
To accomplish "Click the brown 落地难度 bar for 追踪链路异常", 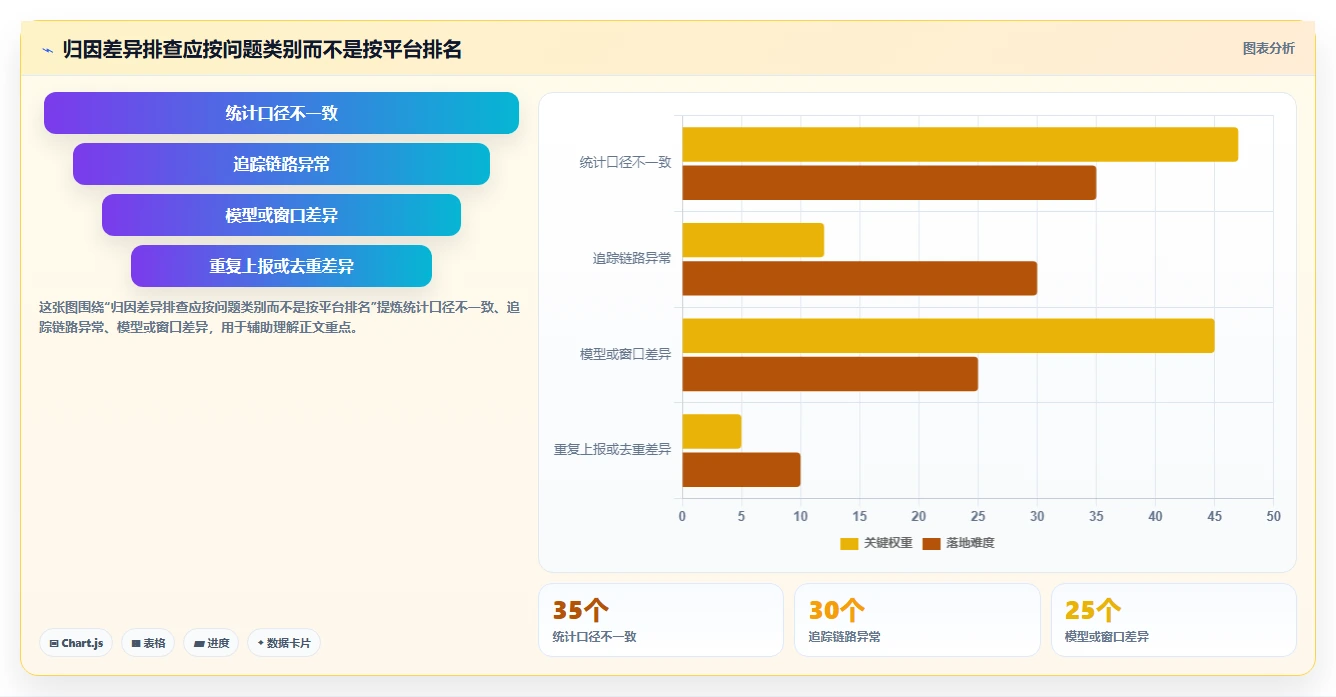I will click(860, 278).
